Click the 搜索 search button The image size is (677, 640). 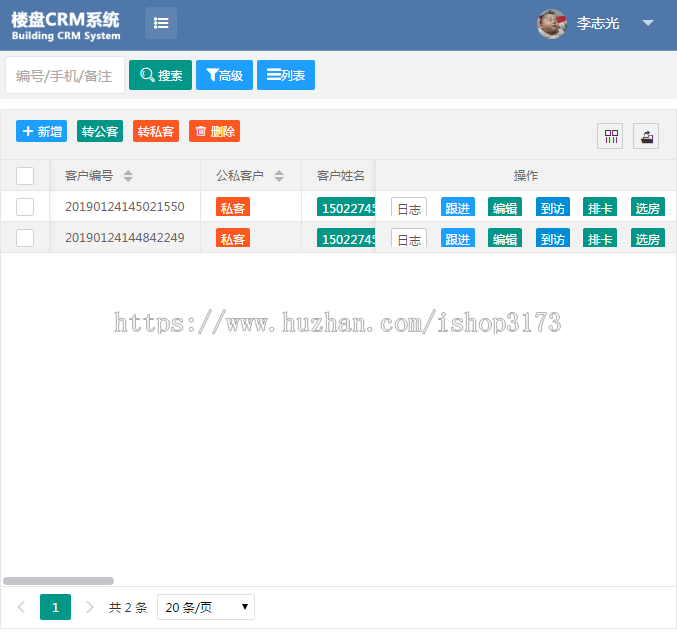pos(160,75)
